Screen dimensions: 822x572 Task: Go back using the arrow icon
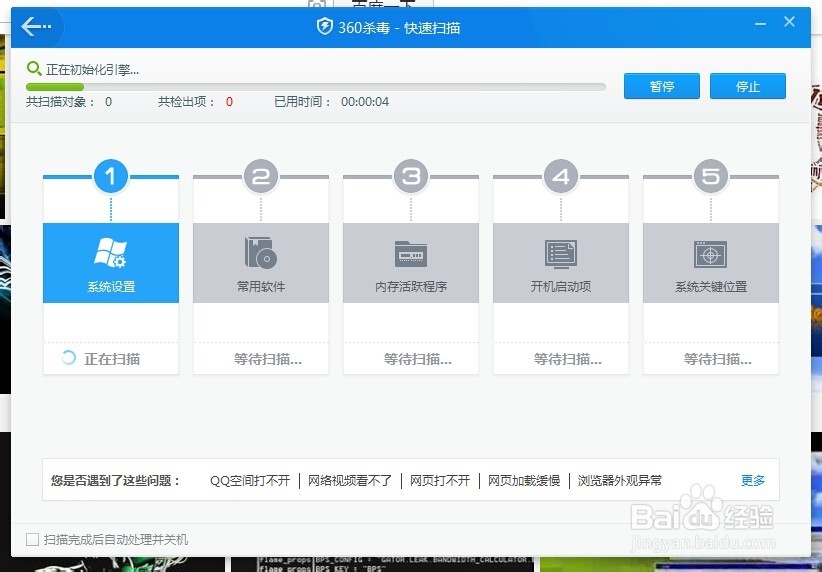[x=36, y=26]
